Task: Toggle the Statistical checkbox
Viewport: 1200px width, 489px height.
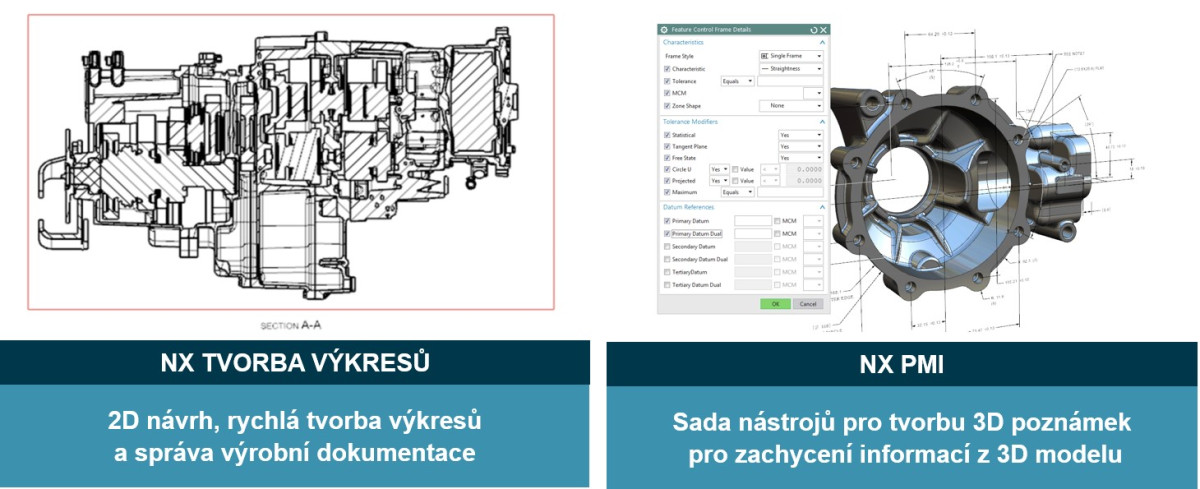Action: point(667,135)
